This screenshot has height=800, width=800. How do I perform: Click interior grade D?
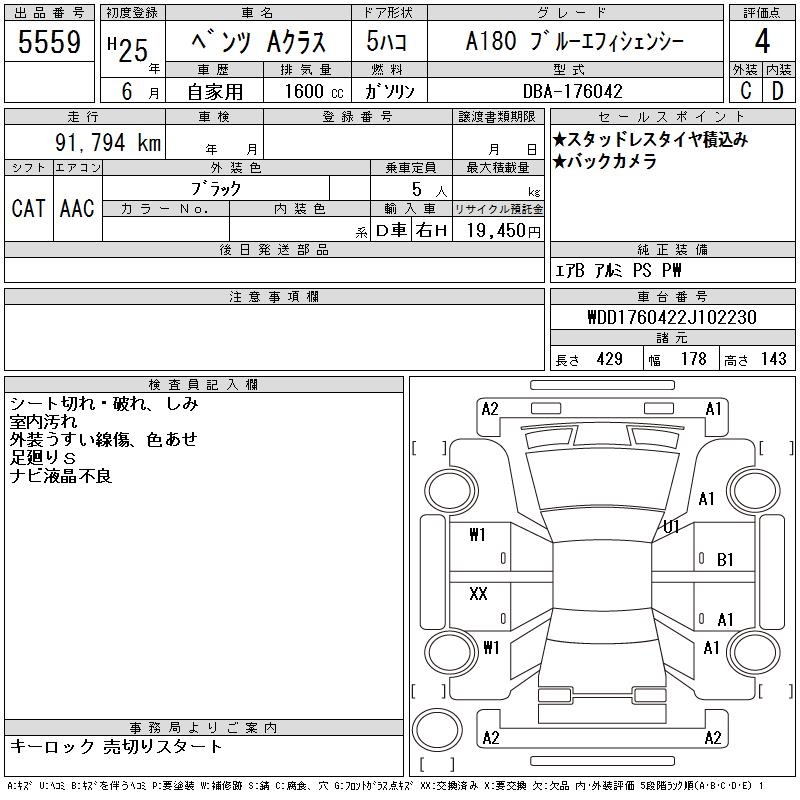click(x=778, y=91)
